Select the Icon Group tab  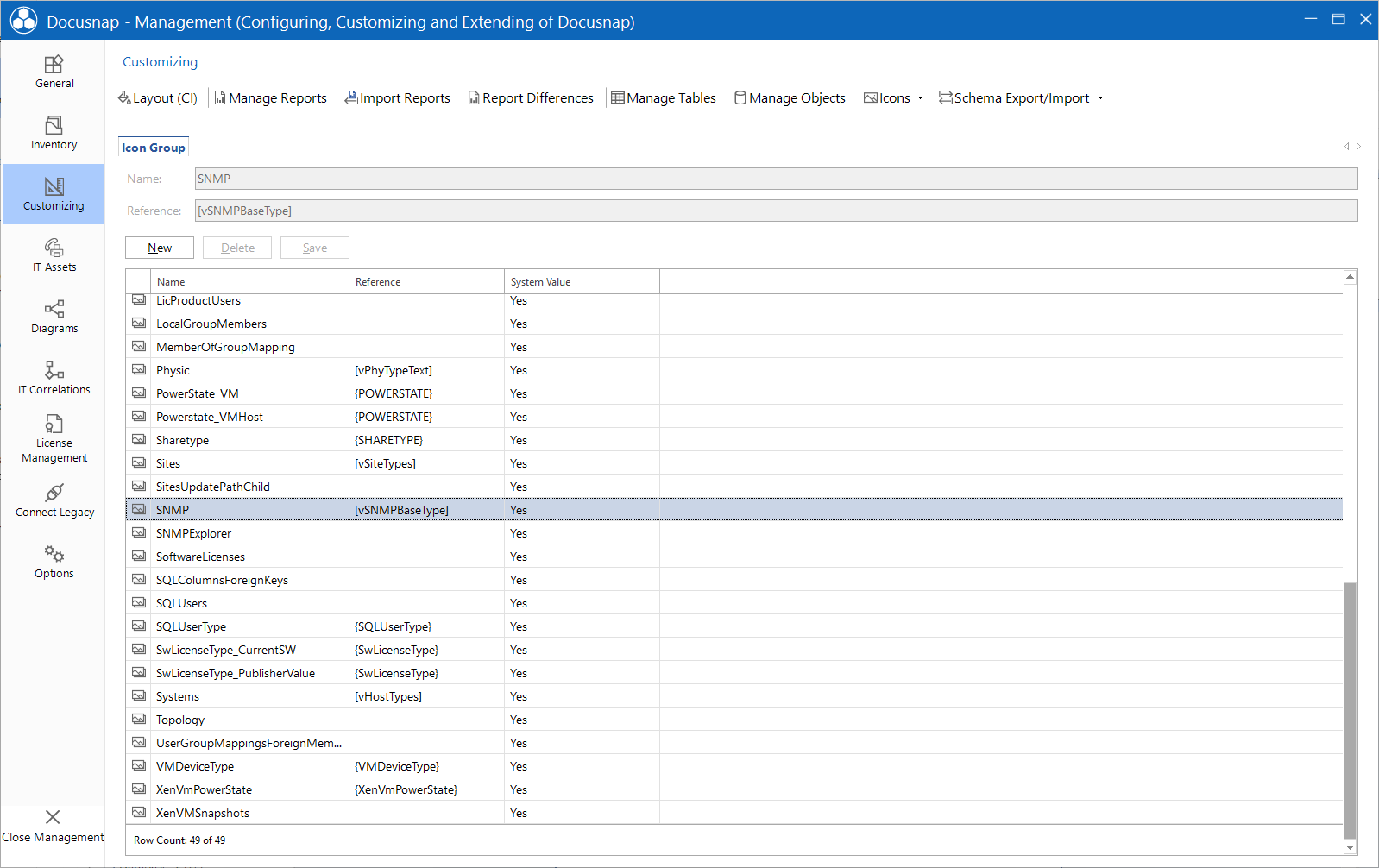pyautogui.click(x=154, y=148)
